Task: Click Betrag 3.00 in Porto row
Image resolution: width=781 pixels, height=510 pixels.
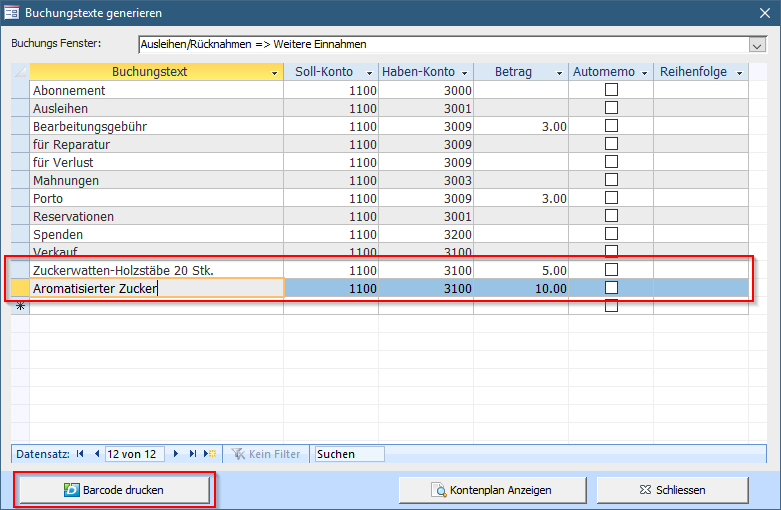Action: point(521,198)
